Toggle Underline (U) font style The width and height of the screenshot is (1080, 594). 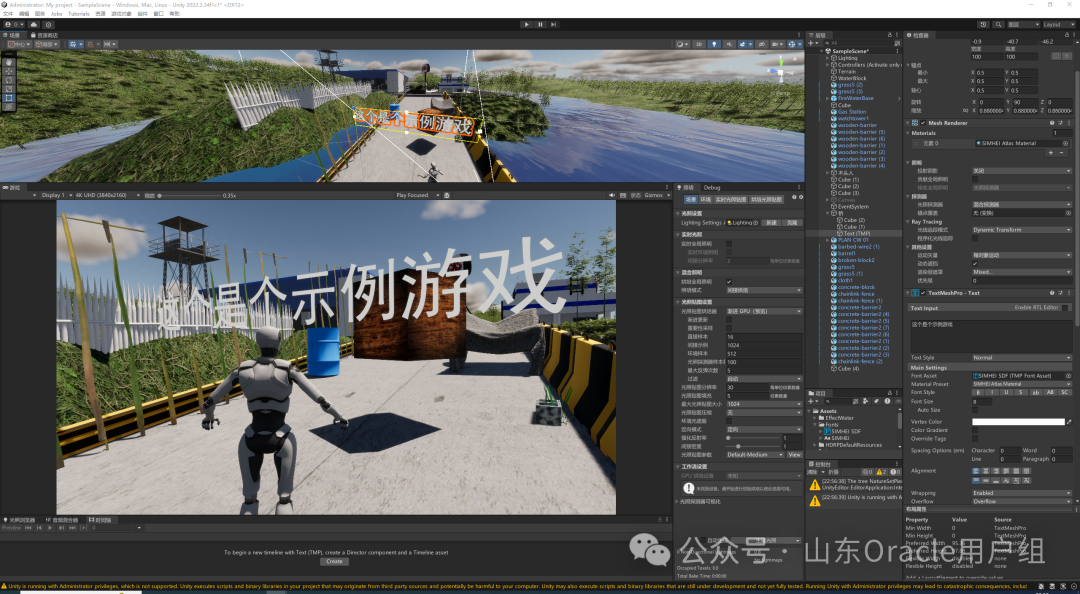[x=1006, y=392]
